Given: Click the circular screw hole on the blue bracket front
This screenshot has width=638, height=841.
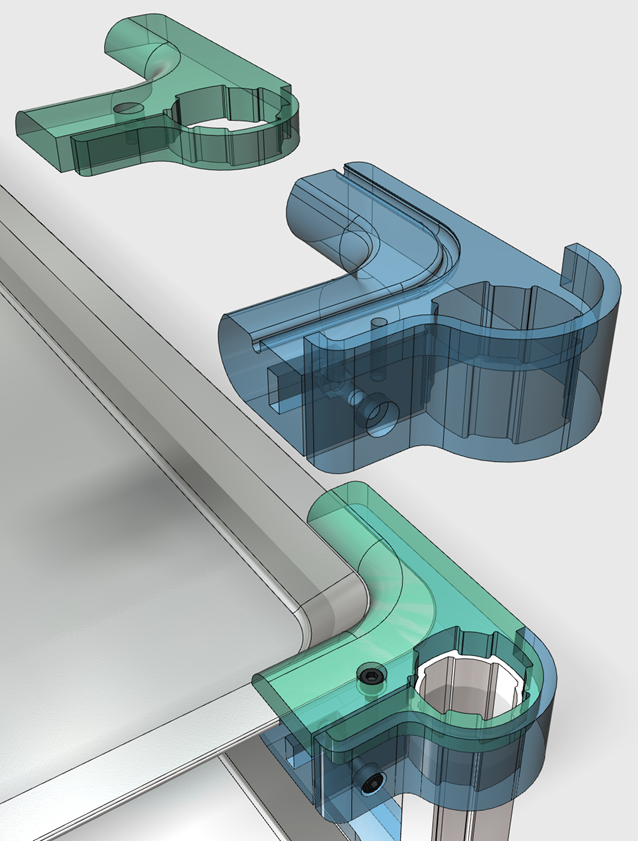Looking at the screenshot, I should (x=380, y=415).
